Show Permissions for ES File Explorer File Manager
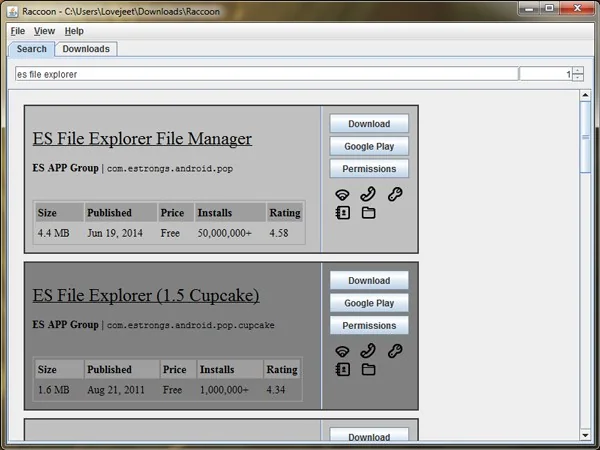The image size is (600, 450). click(369, 169)
